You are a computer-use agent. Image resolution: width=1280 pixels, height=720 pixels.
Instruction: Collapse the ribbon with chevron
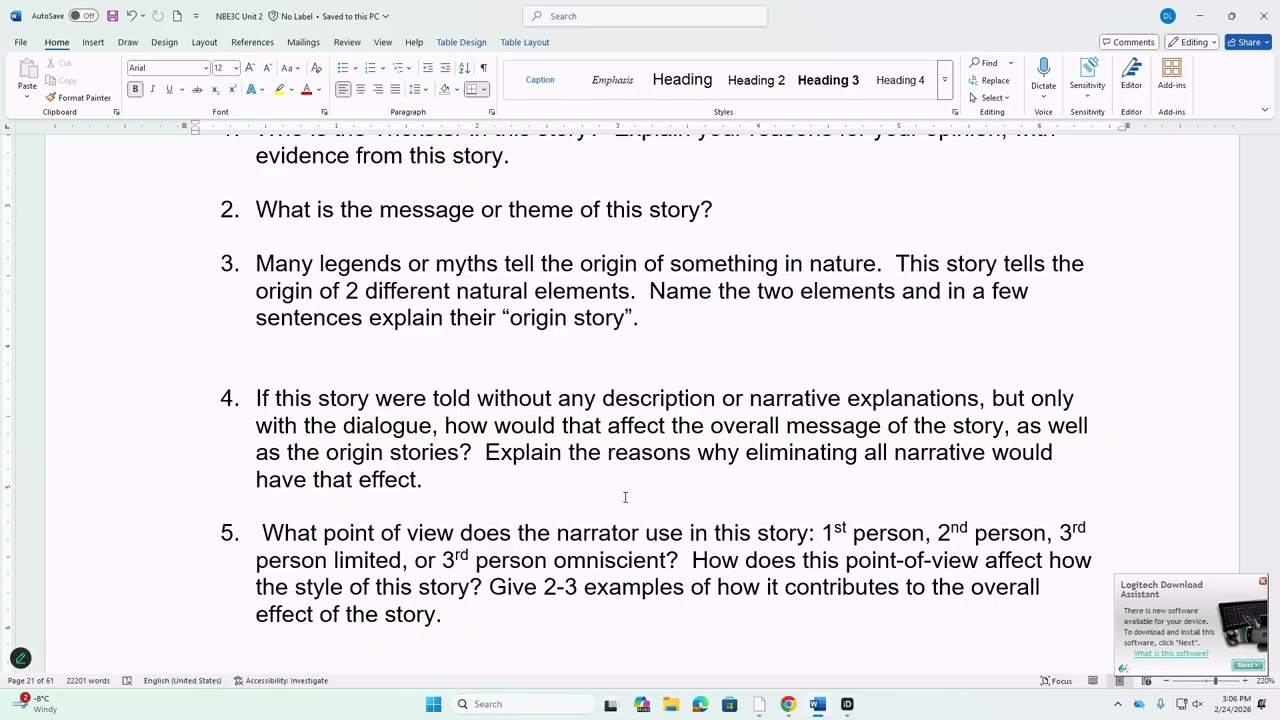1264,110
